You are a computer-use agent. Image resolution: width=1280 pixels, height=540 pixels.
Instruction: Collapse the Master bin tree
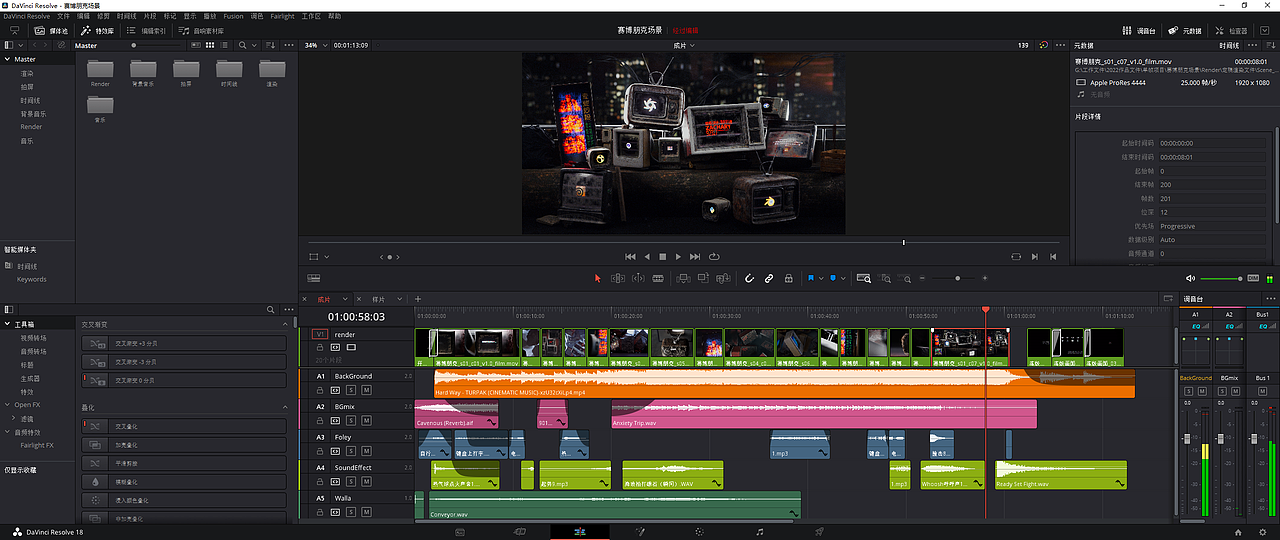coord(7,59)
